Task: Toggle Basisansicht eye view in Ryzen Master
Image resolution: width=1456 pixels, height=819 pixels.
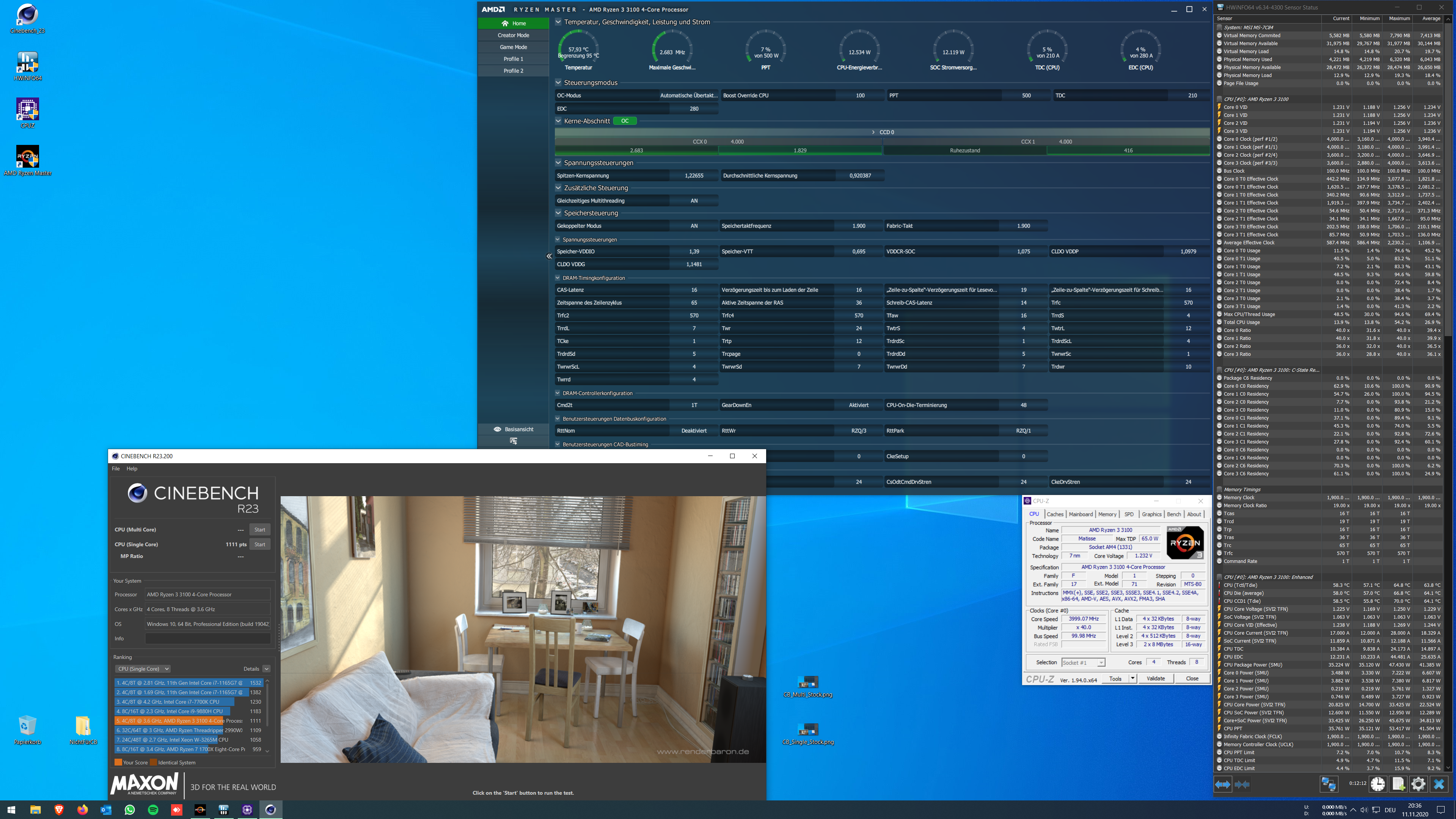Action: [497, 429]
